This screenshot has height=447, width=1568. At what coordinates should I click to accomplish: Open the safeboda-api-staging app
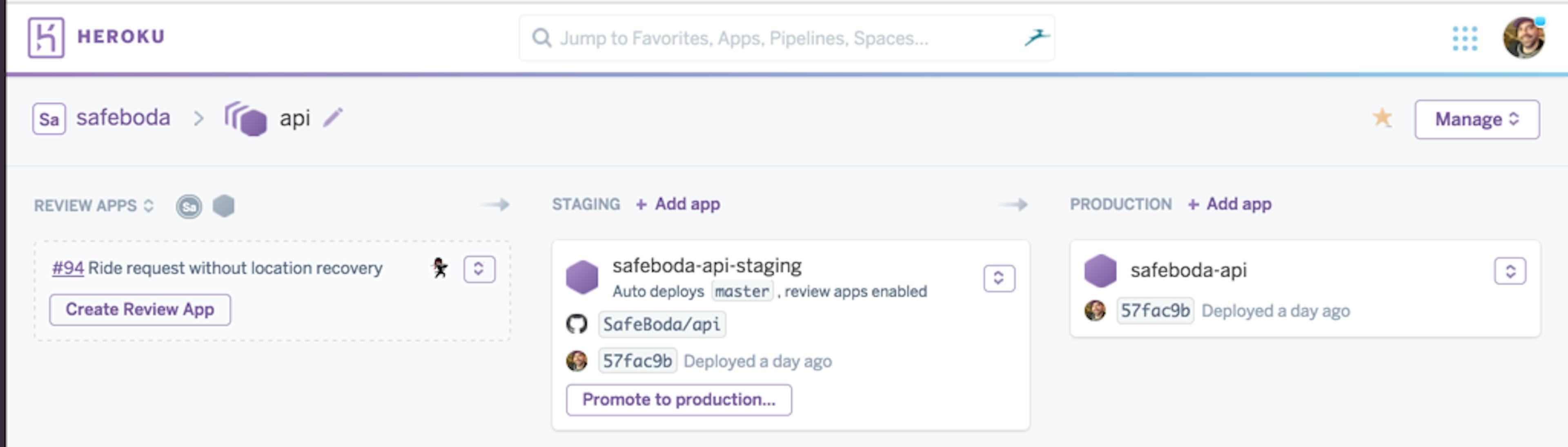(707, 266)
